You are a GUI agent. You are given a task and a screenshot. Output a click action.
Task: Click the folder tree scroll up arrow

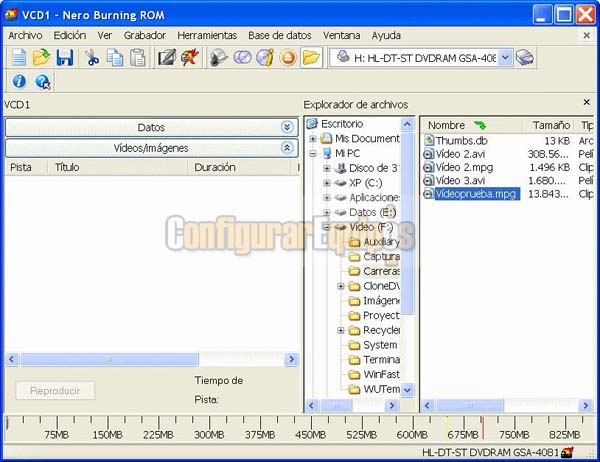(407, 124)
